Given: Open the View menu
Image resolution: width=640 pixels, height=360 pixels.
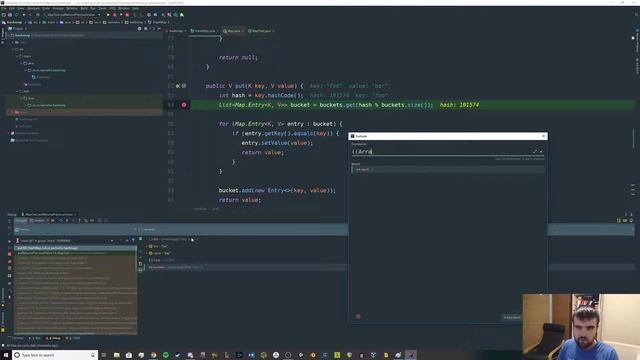Looking at the screenshot, I should coord(20,8).
